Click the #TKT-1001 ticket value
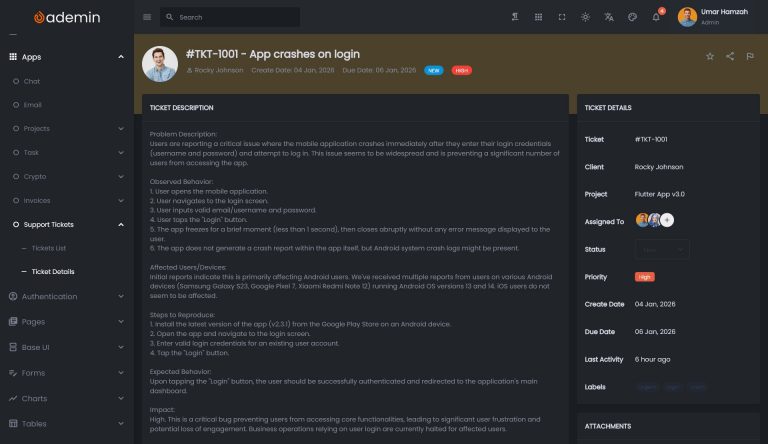This screenshot has width=768, height=444. click(x=651, y=140)
